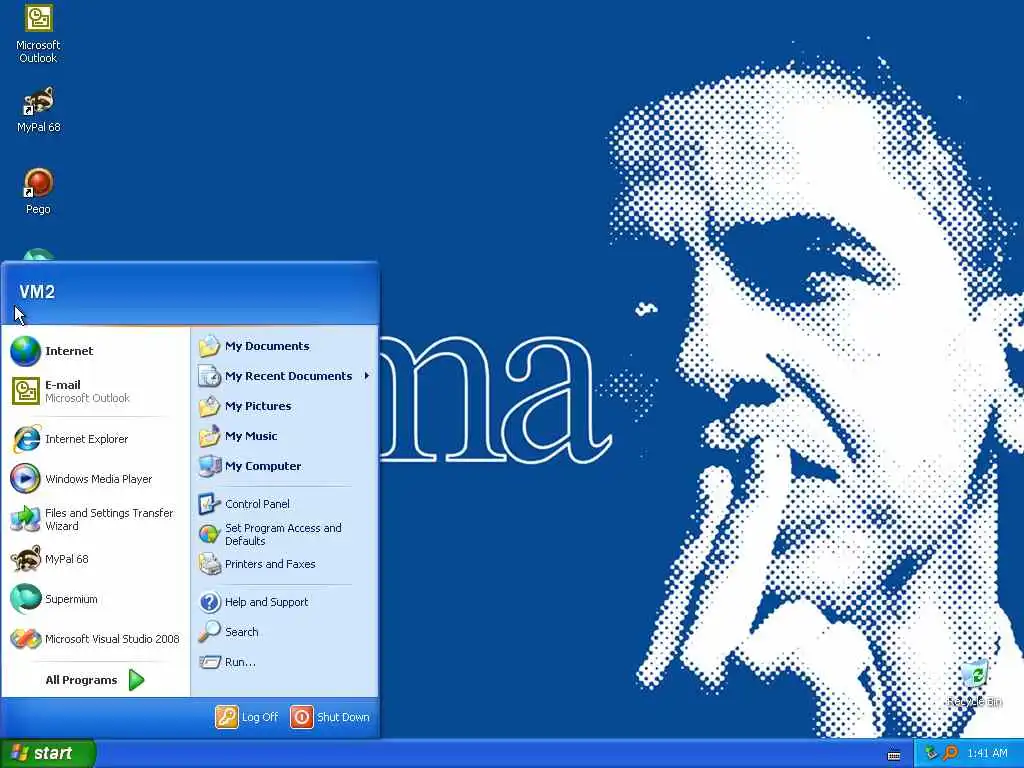Image resolution: width=1024 pixels, height=768 pixels.
Task: Click the VM2 user name header
Action: (37, 292)
